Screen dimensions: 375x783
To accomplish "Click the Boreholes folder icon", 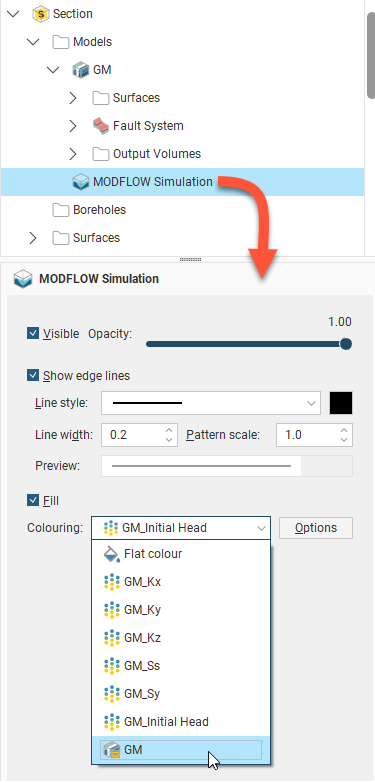I will pos(61,210).
